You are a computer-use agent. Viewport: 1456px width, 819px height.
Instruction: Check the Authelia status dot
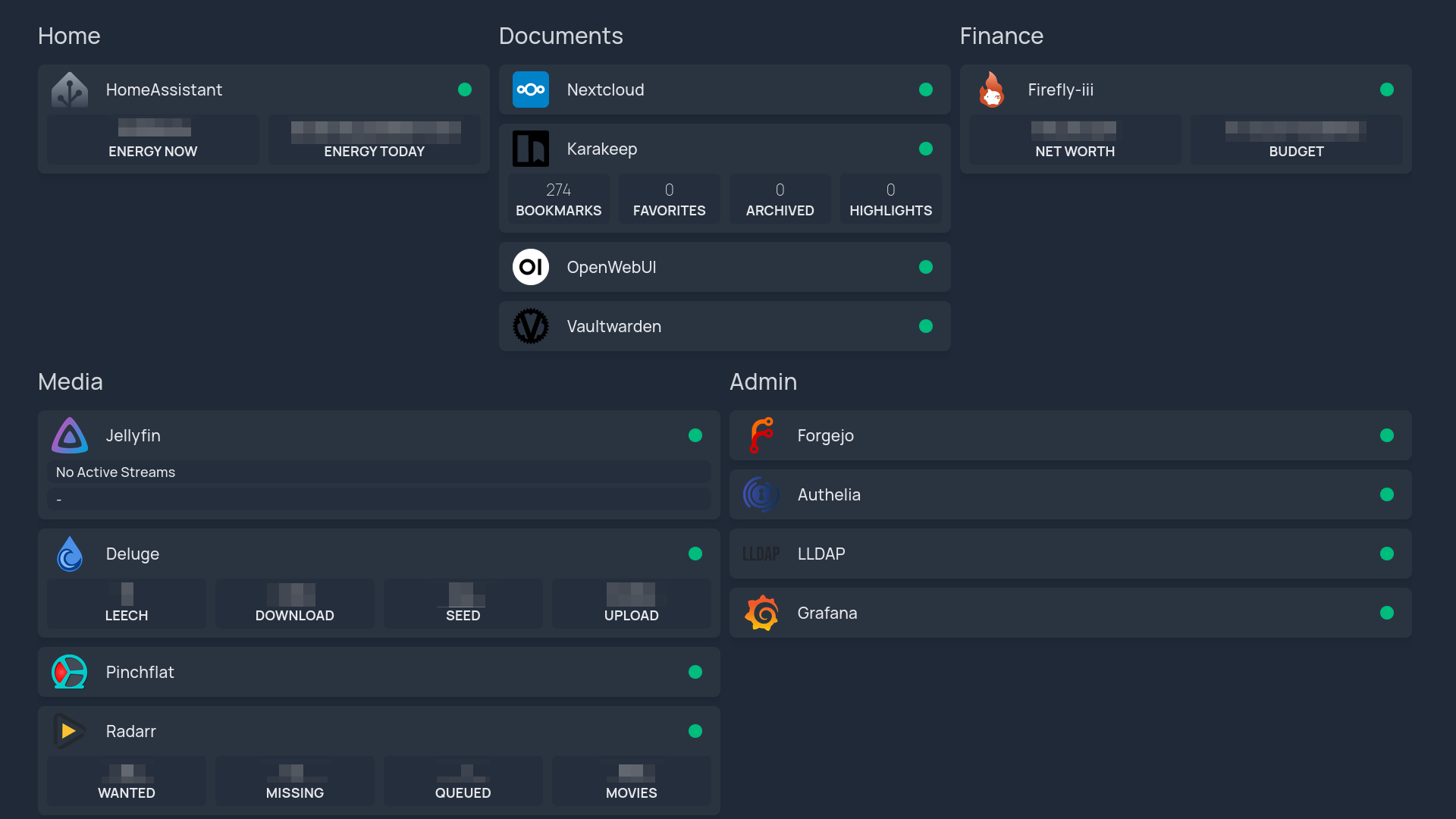(x=1387, y=494)
